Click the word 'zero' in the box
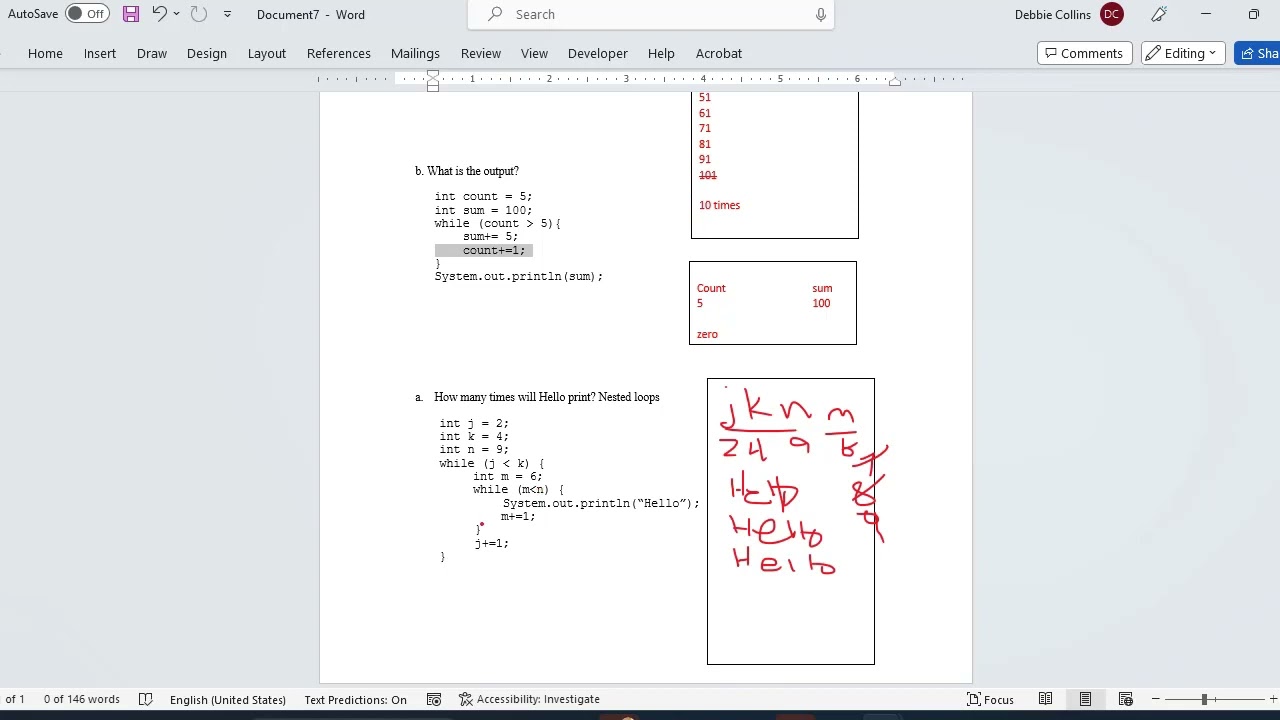1280x720 pixels. tap(707, 334)
